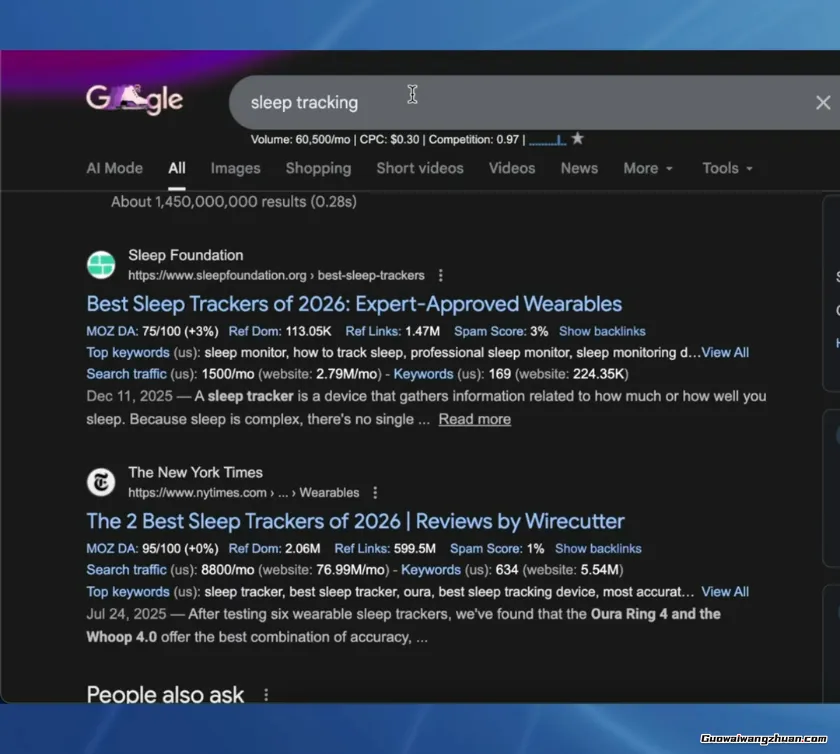Image resolution: width=840 pixels, height=754 pixels.
Task: Click the Sleep Foundation favicon
Action: [x=101, y=265]
